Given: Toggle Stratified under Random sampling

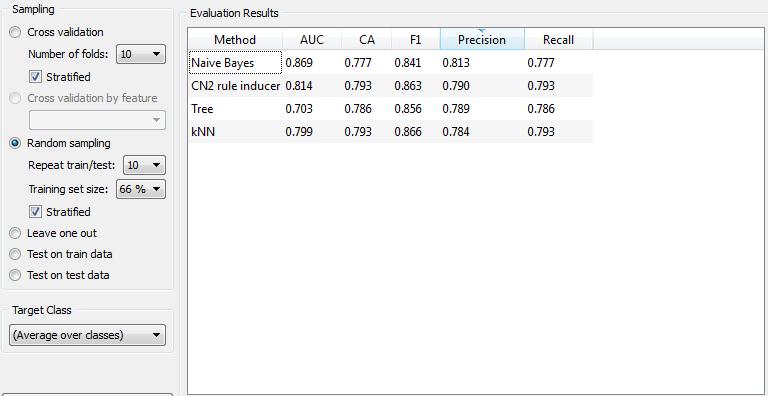Looking at the screenshot, I should point(36,212).
